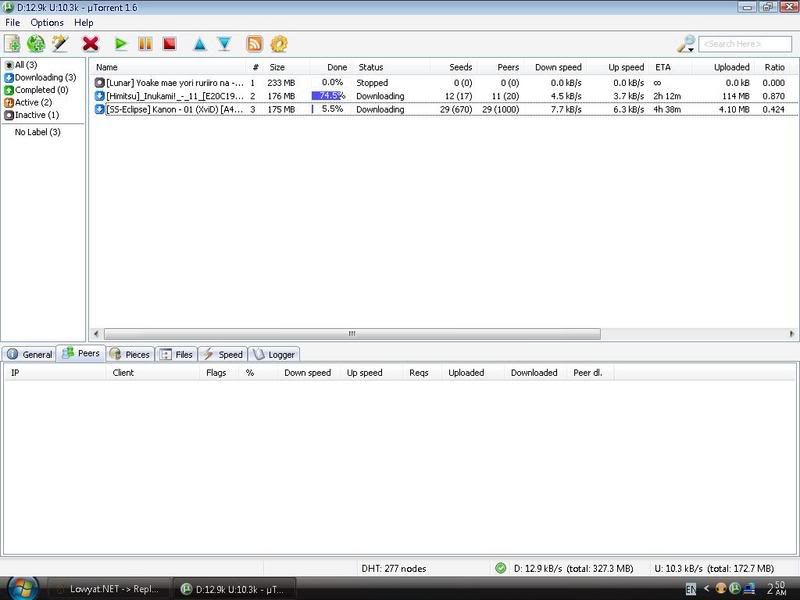Click the 74.5% progress bar

tap(329, 96)
